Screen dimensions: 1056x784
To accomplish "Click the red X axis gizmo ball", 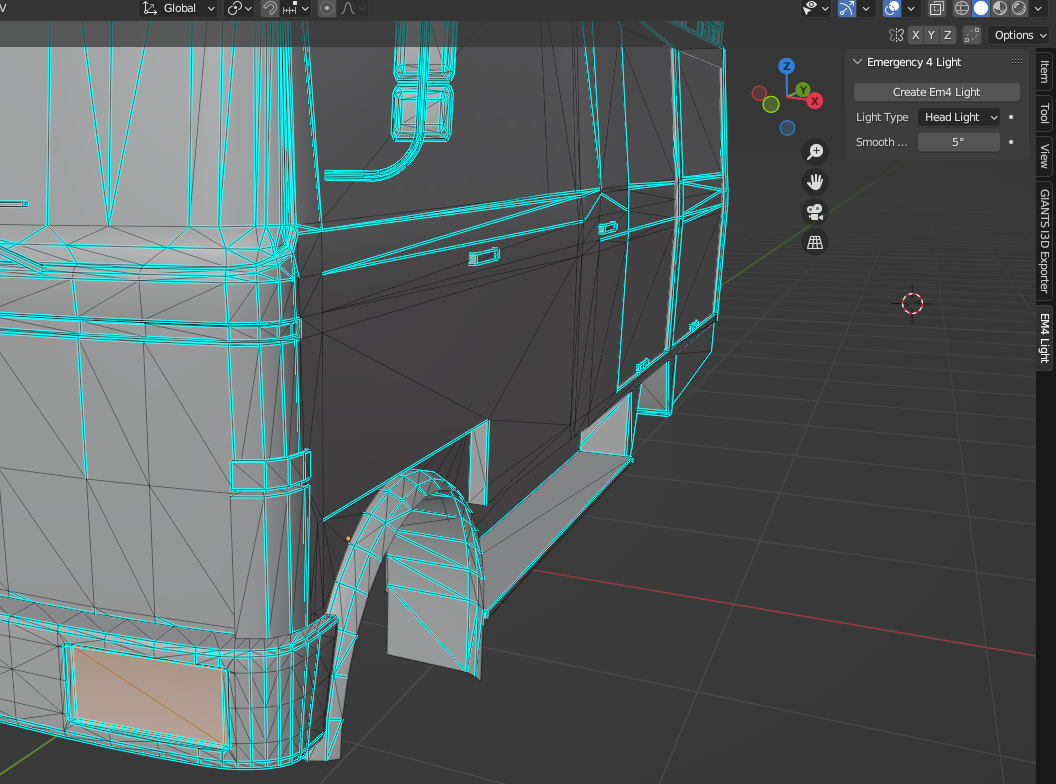I will tap(815, 101).
